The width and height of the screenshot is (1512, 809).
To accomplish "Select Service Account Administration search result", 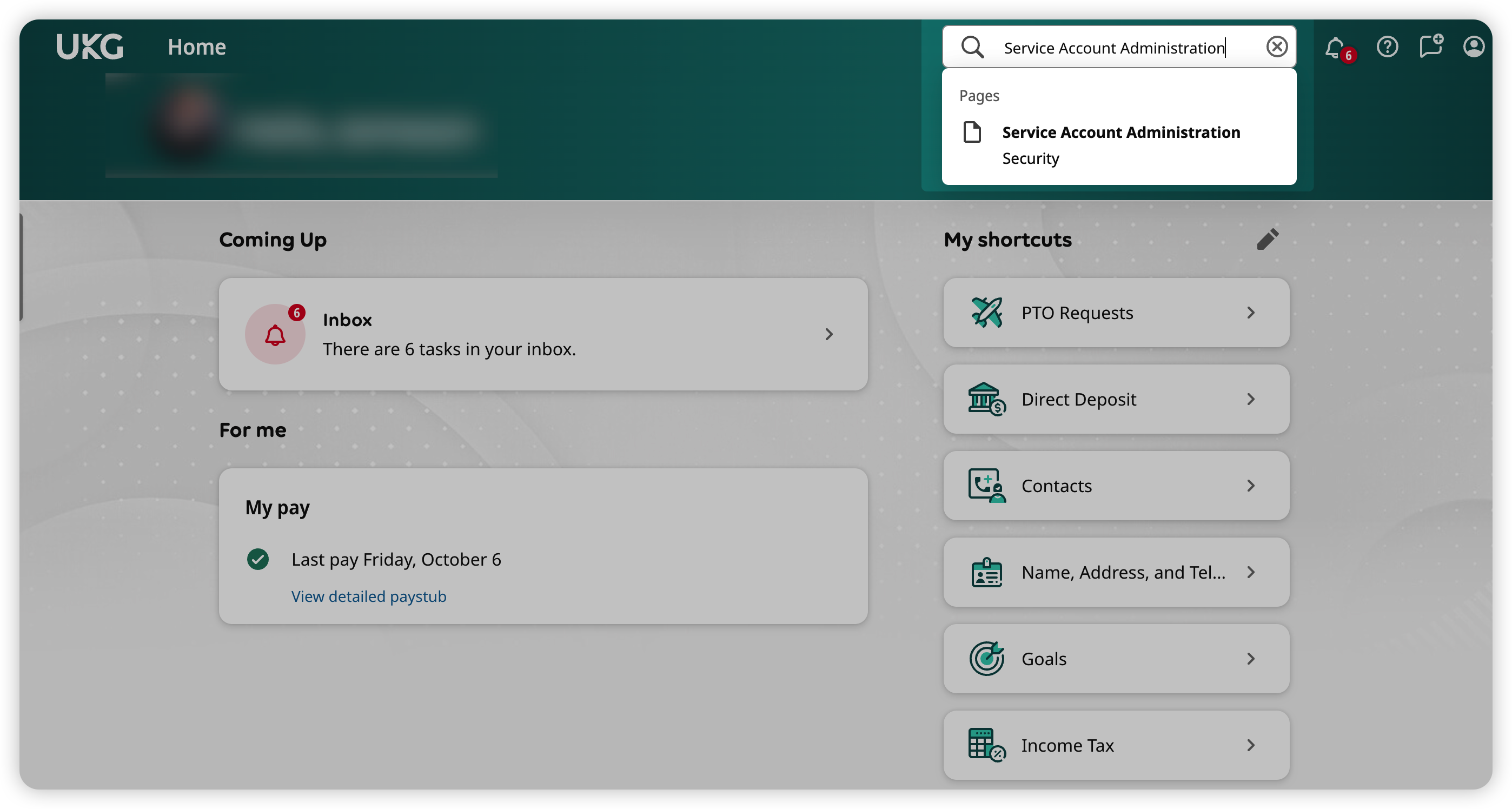I will (1120, 132).
